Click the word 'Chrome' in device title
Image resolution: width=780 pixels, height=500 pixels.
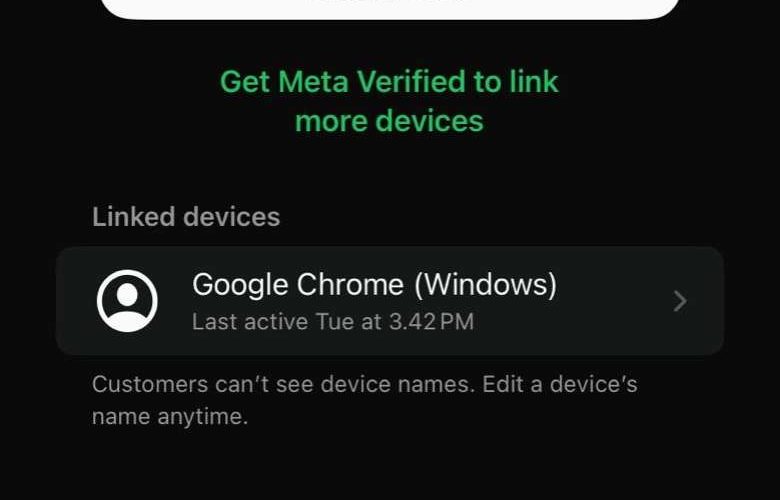tap(350, 285)
